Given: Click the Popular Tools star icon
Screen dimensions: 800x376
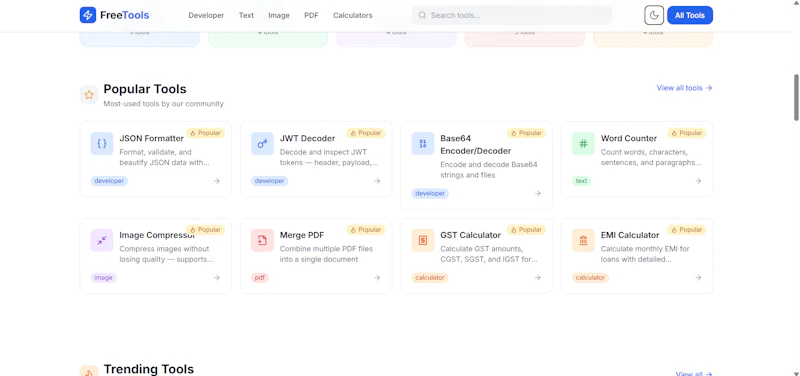Looking at the screenshot, I should click(89, 95).
